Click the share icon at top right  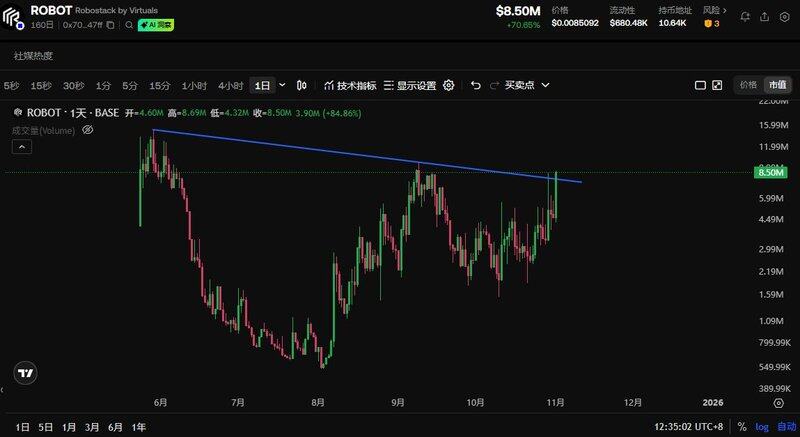coord(765,15)
